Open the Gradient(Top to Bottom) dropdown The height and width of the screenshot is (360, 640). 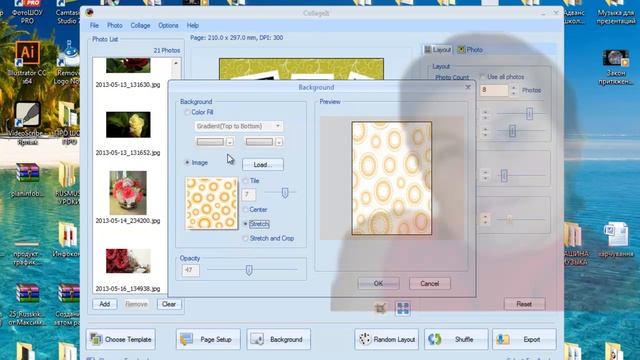tap(239, 126)
